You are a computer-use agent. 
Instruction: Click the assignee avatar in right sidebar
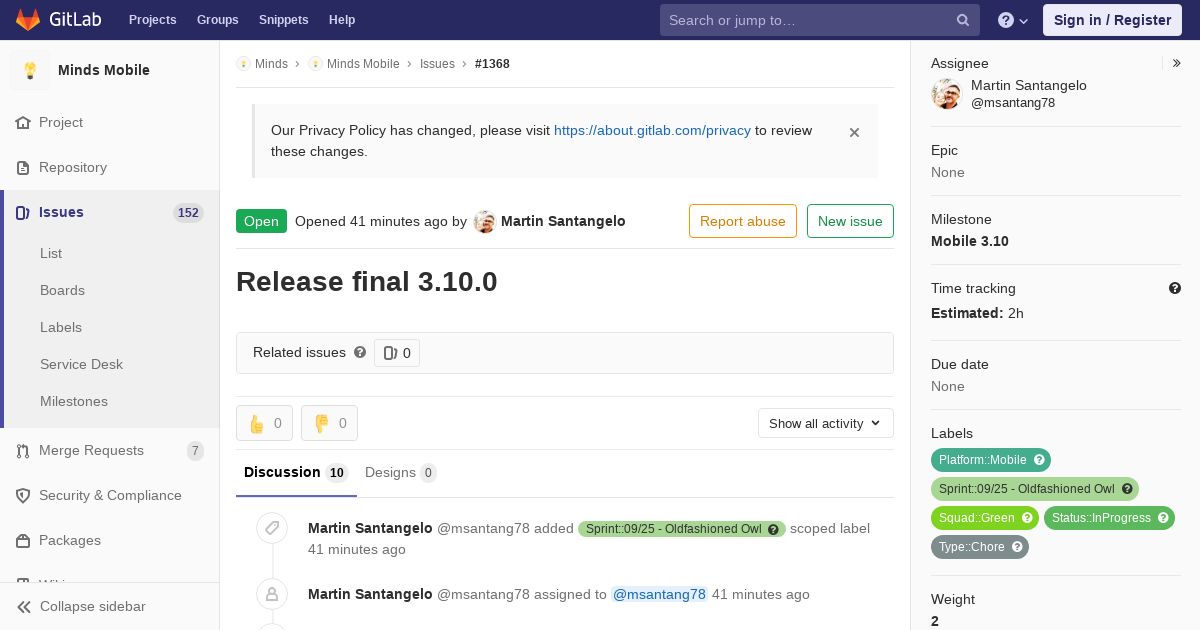coord(946,94)
